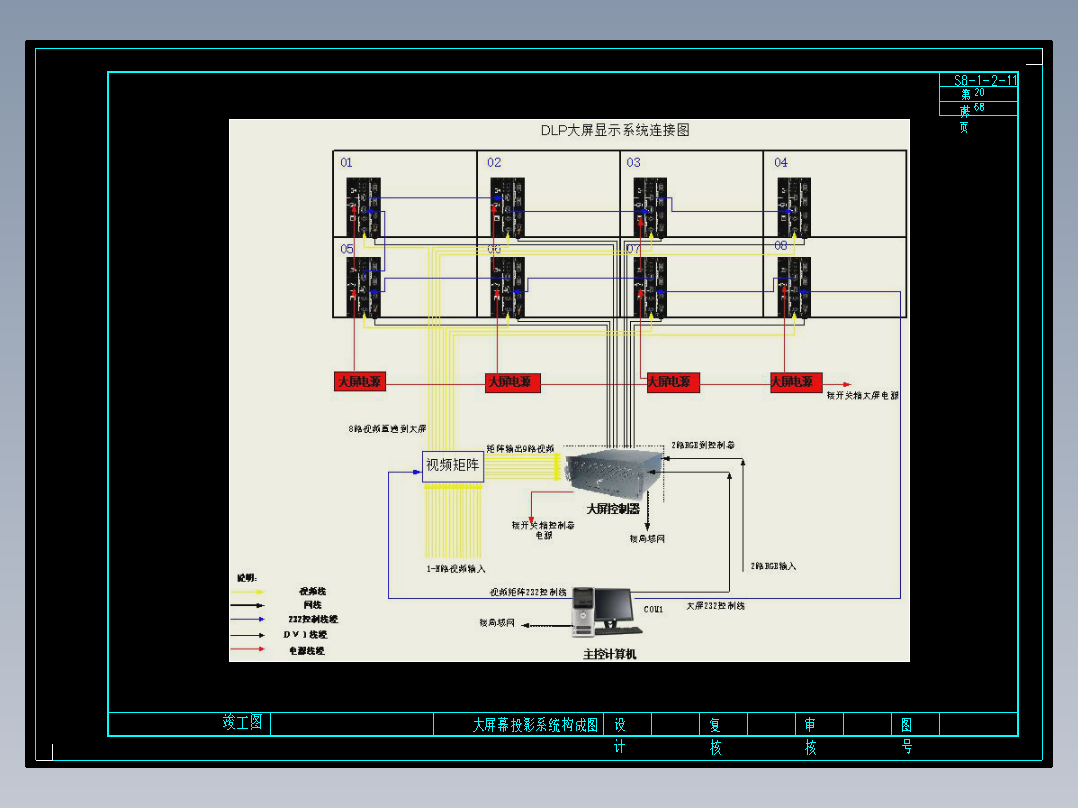Click the 矩阵输出9路视频 label
This screenshot has height=808, width=1078.
(520, 448)
